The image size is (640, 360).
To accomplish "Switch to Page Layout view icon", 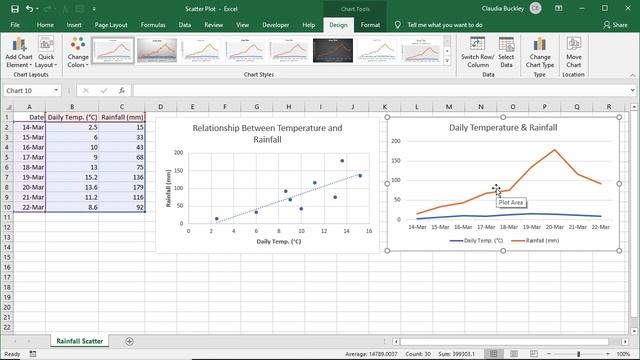I will pos(514,354).
